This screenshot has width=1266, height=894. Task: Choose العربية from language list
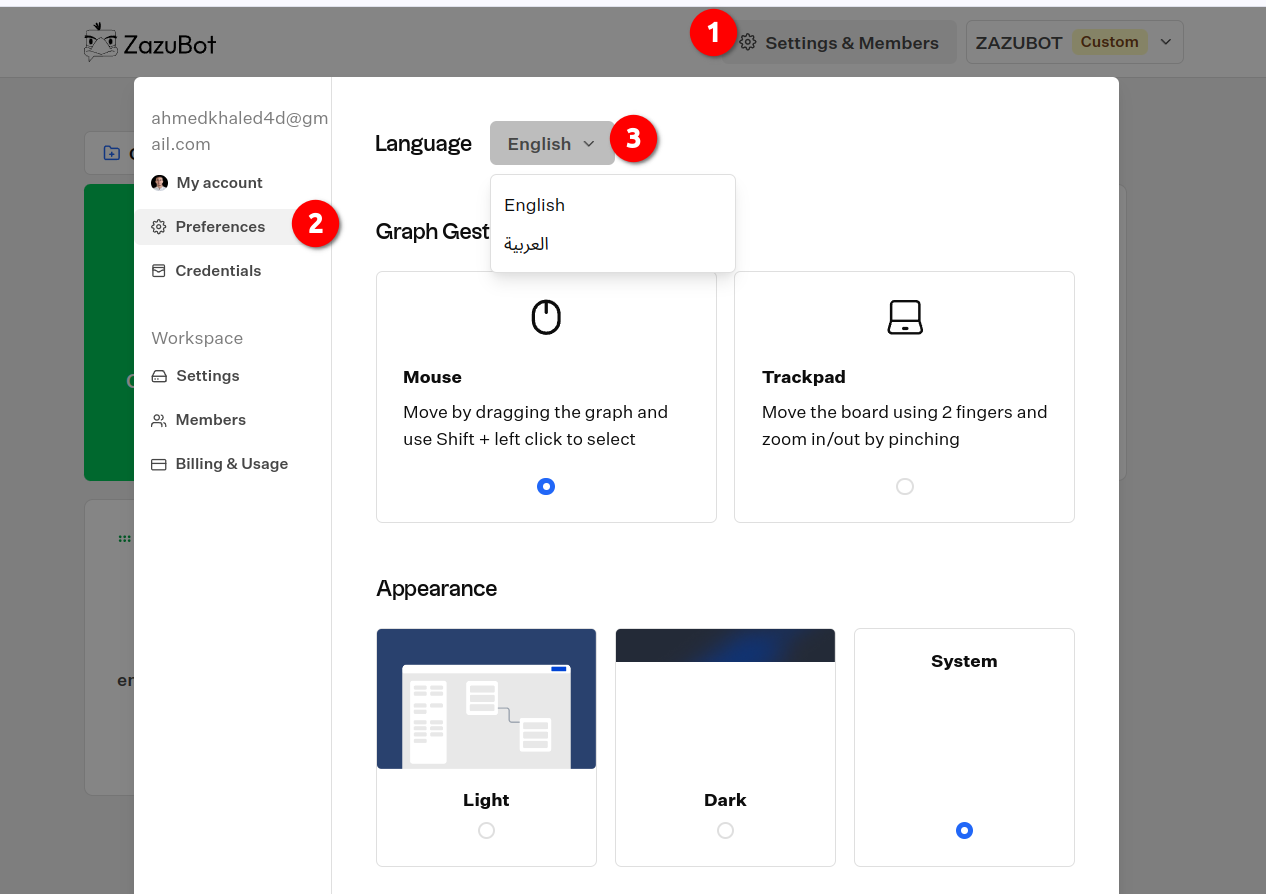613,244
